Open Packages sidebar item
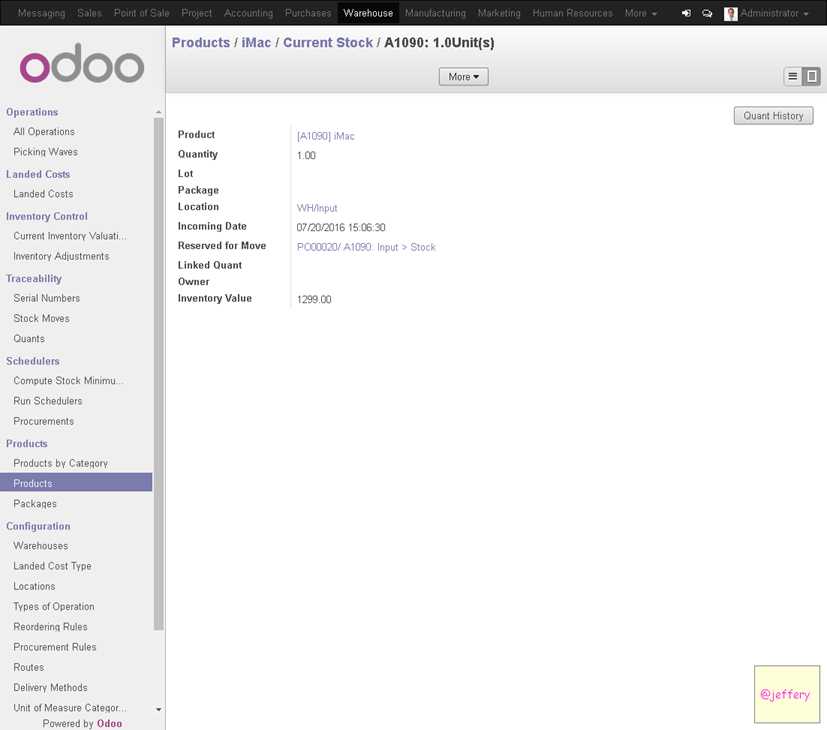Image resolution: width=827 pixels, height=730 pixels. 35,504
